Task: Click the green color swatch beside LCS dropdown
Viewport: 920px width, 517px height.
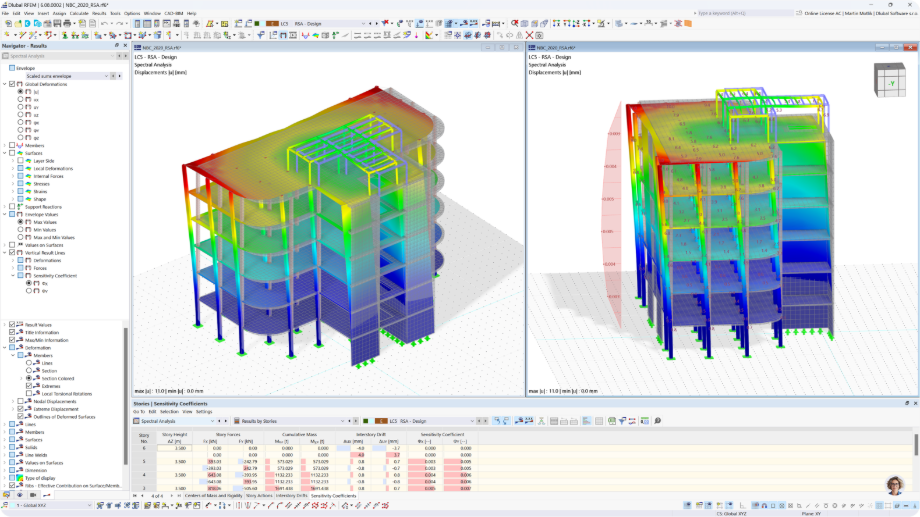Action: 256,23
